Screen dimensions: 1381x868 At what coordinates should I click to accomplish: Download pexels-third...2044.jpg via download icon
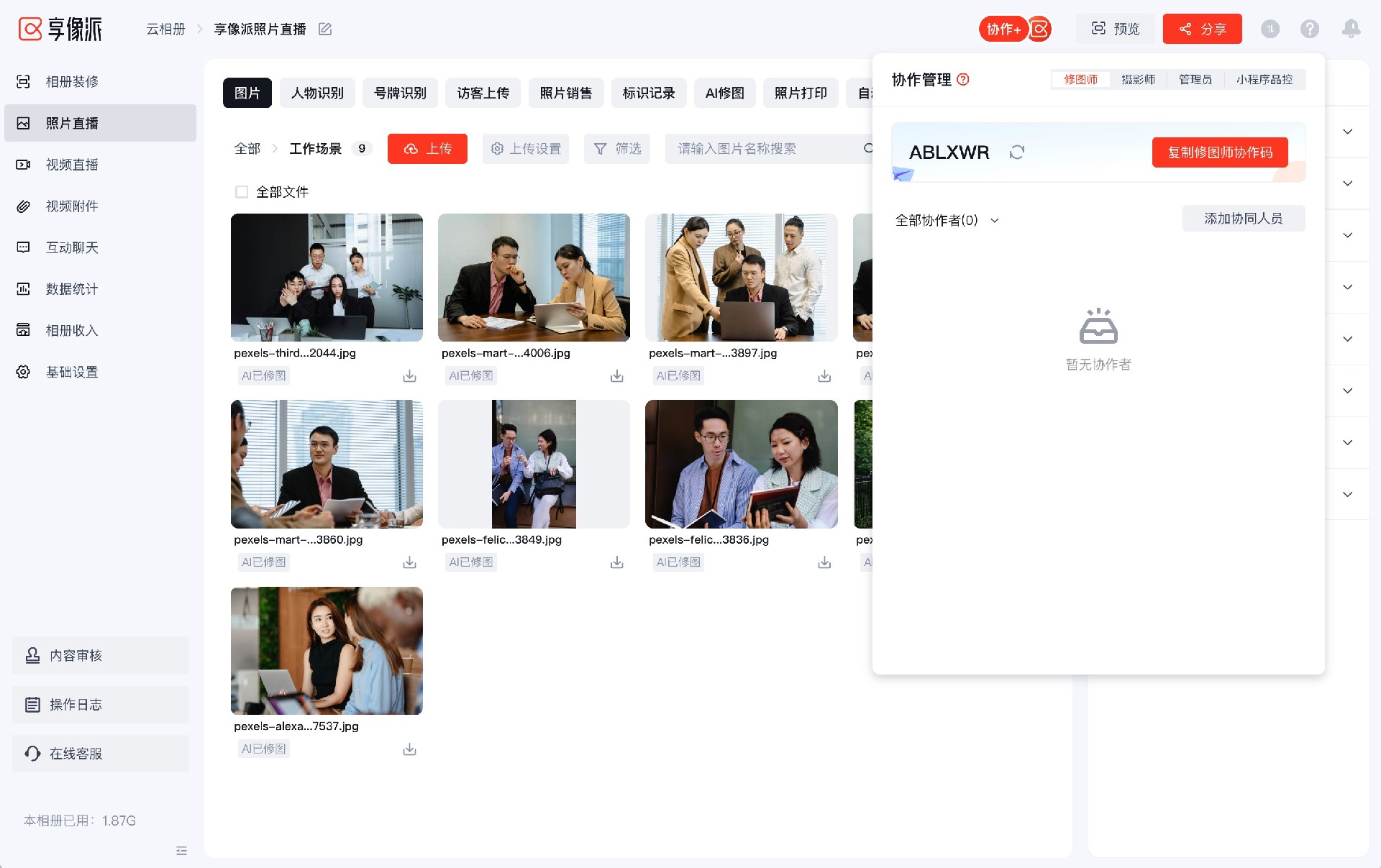coord(409,376)
